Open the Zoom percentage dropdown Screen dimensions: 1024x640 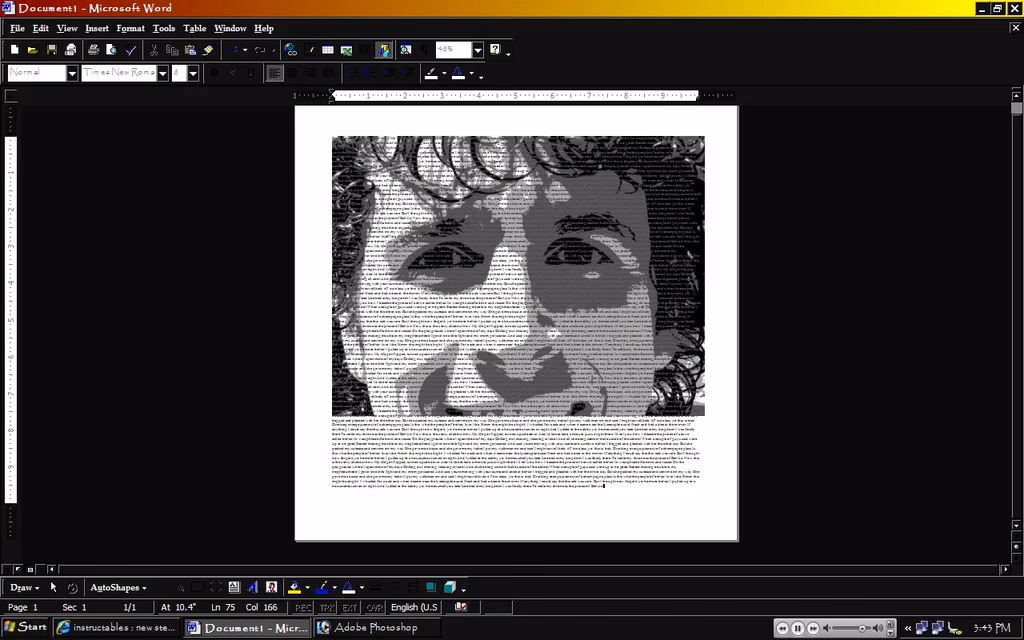pos(478,50)
